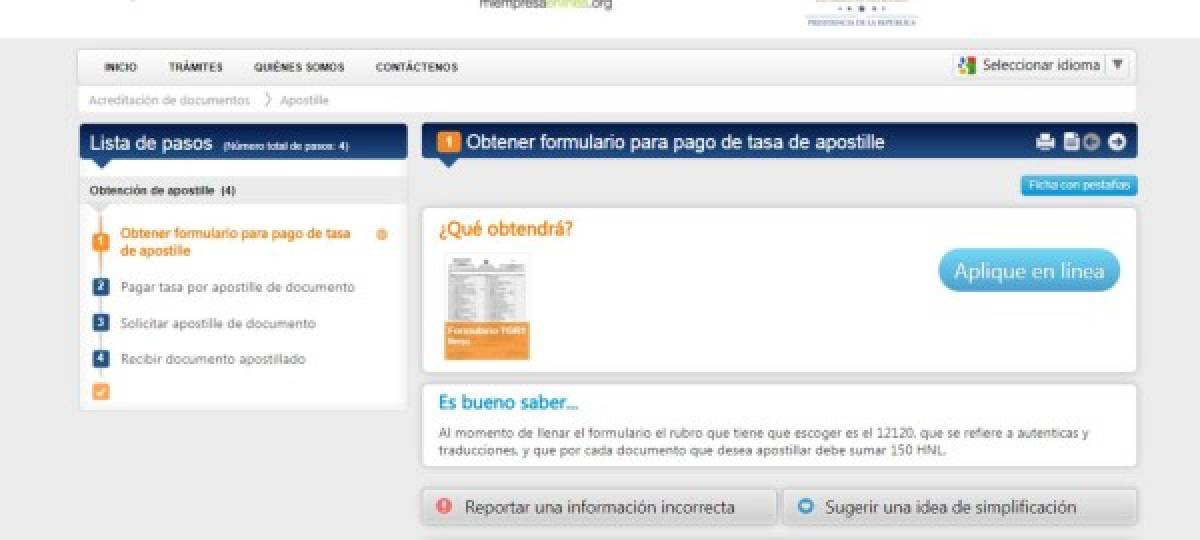The width and height of the screenshot is (1200, 540).
Task: Click the orange checkmark icon under steps
Action: [100, 391]
